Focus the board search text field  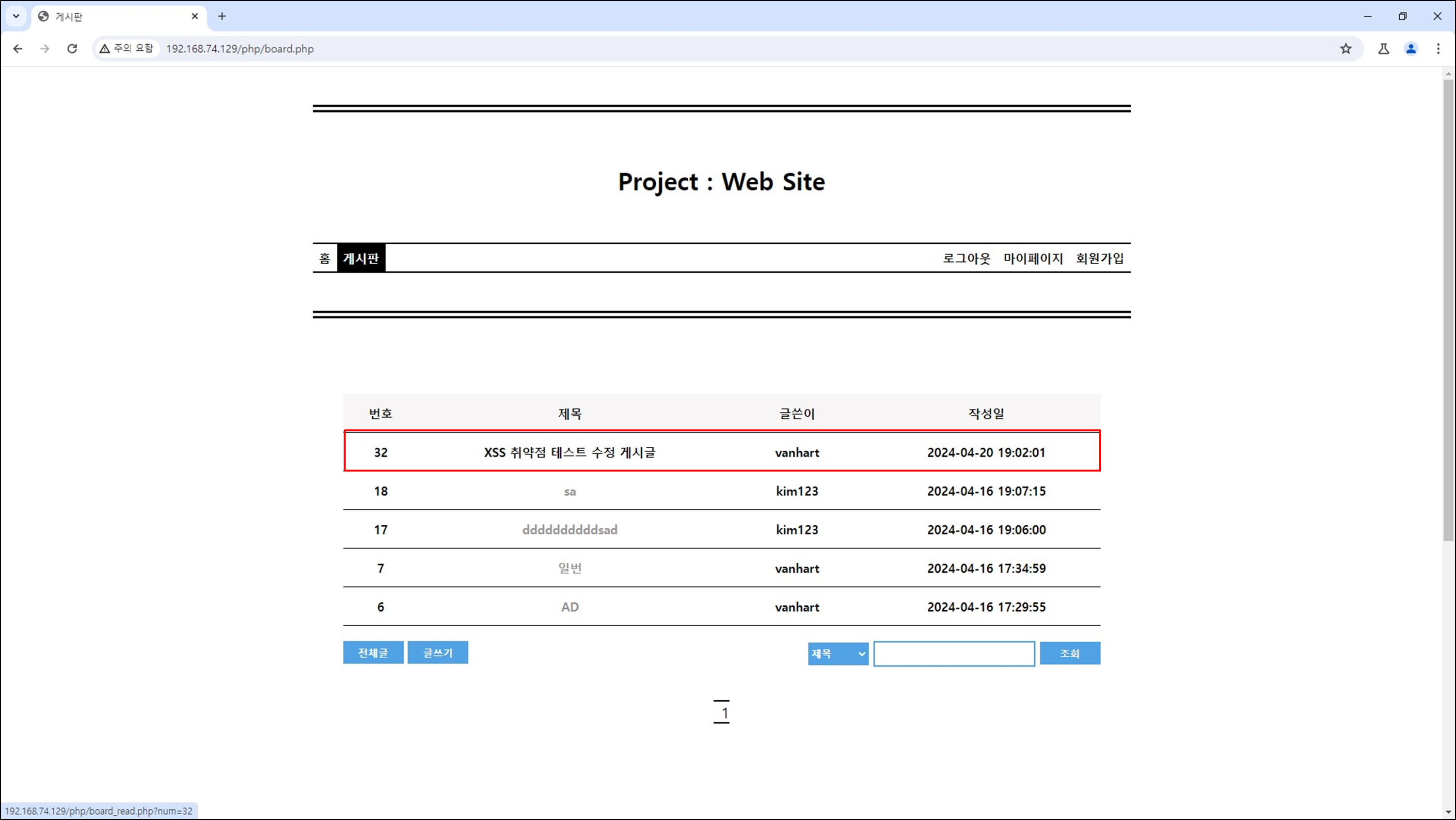click(x=954, y=654)
